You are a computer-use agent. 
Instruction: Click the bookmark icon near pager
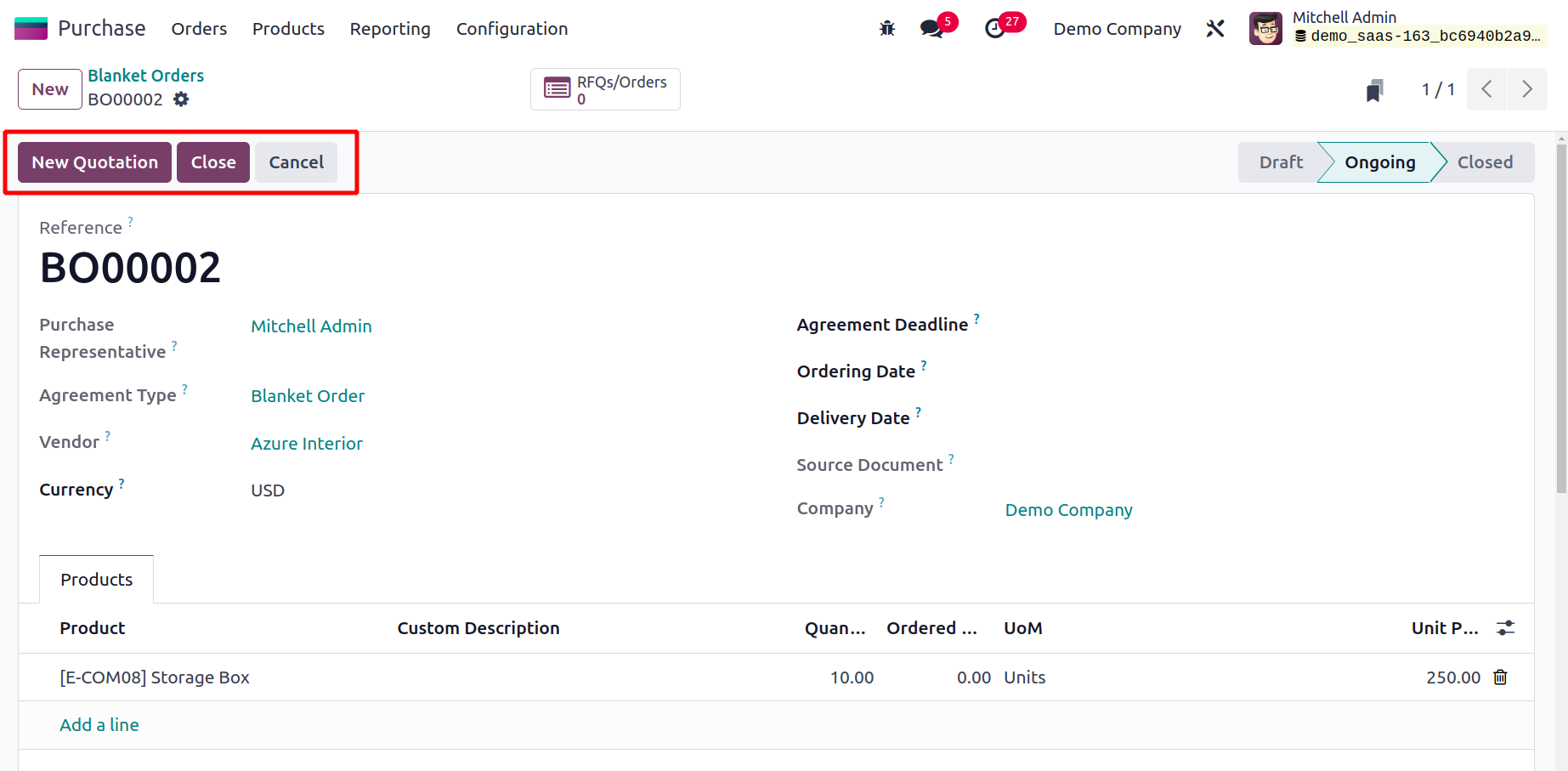coord(1374,90)
